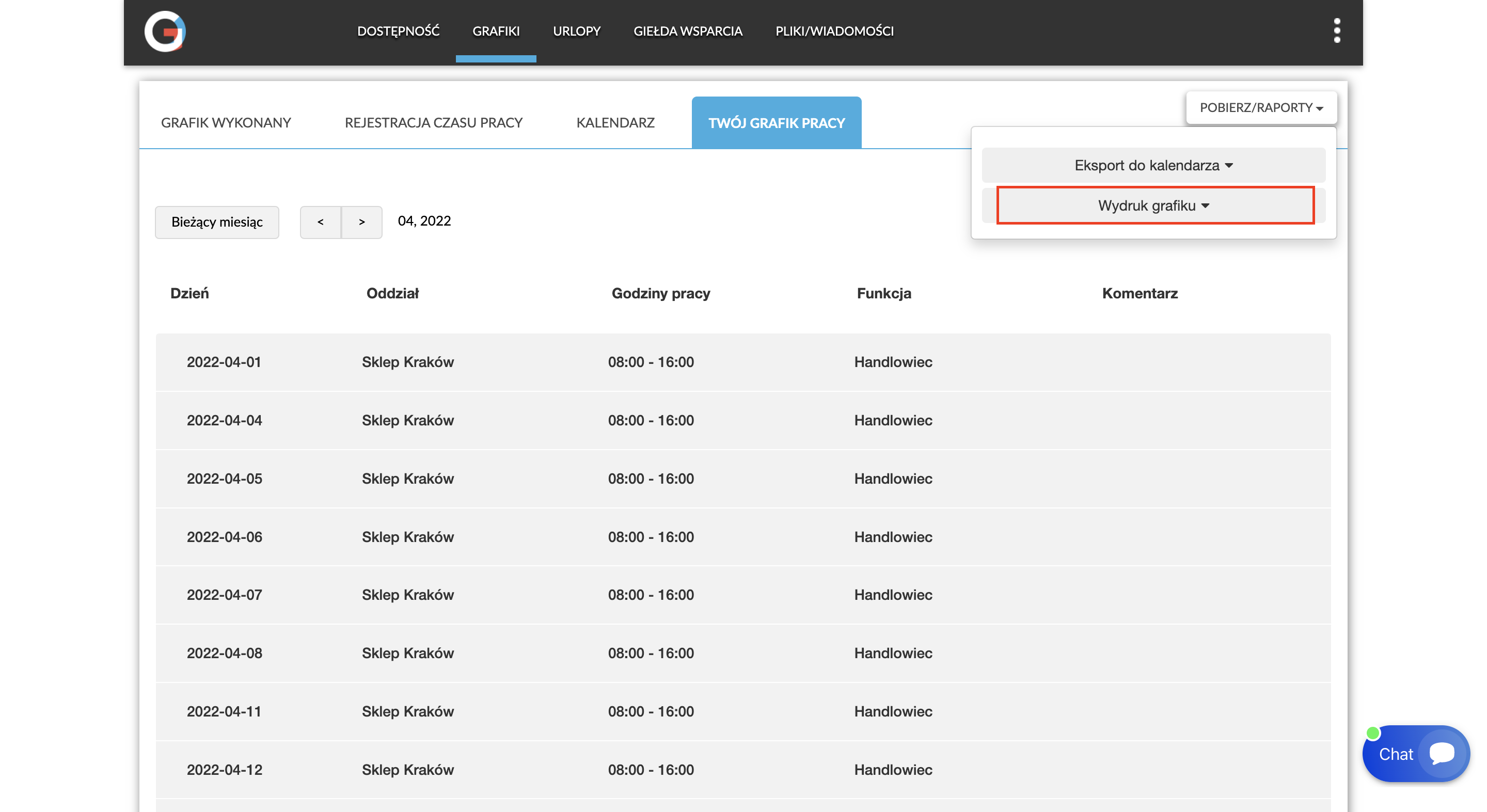The width and height of the screenshot is (1487, 812).
Task: Switch to GRAFIK WYKONANY tab
Action: click(x=226, y=123)
